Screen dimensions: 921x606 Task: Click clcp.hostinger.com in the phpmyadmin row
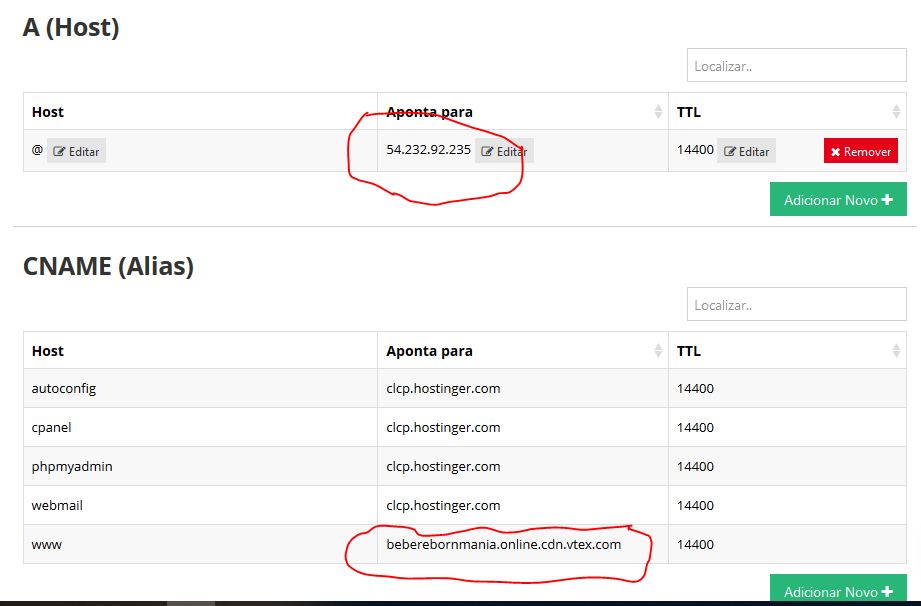pos(443,466)
